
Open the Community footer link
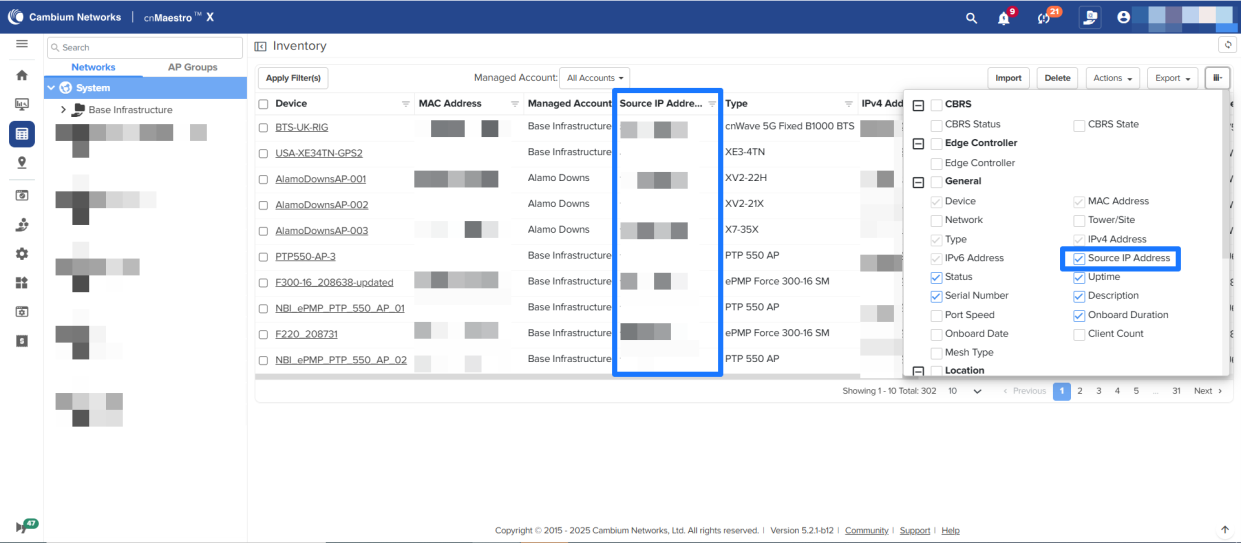point(866,530)
